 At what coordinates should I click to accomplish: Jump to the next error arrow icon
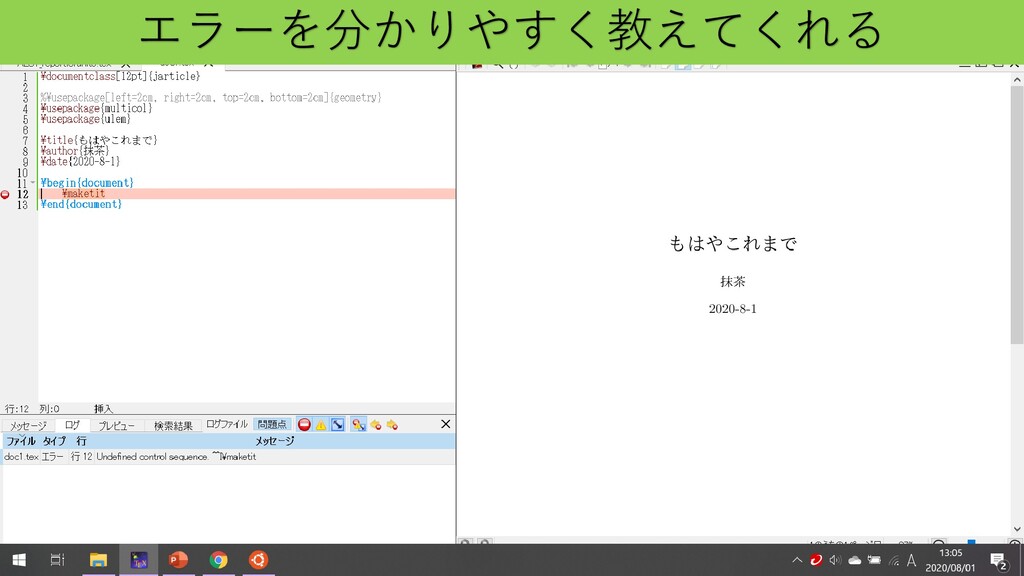click(392, 424)
